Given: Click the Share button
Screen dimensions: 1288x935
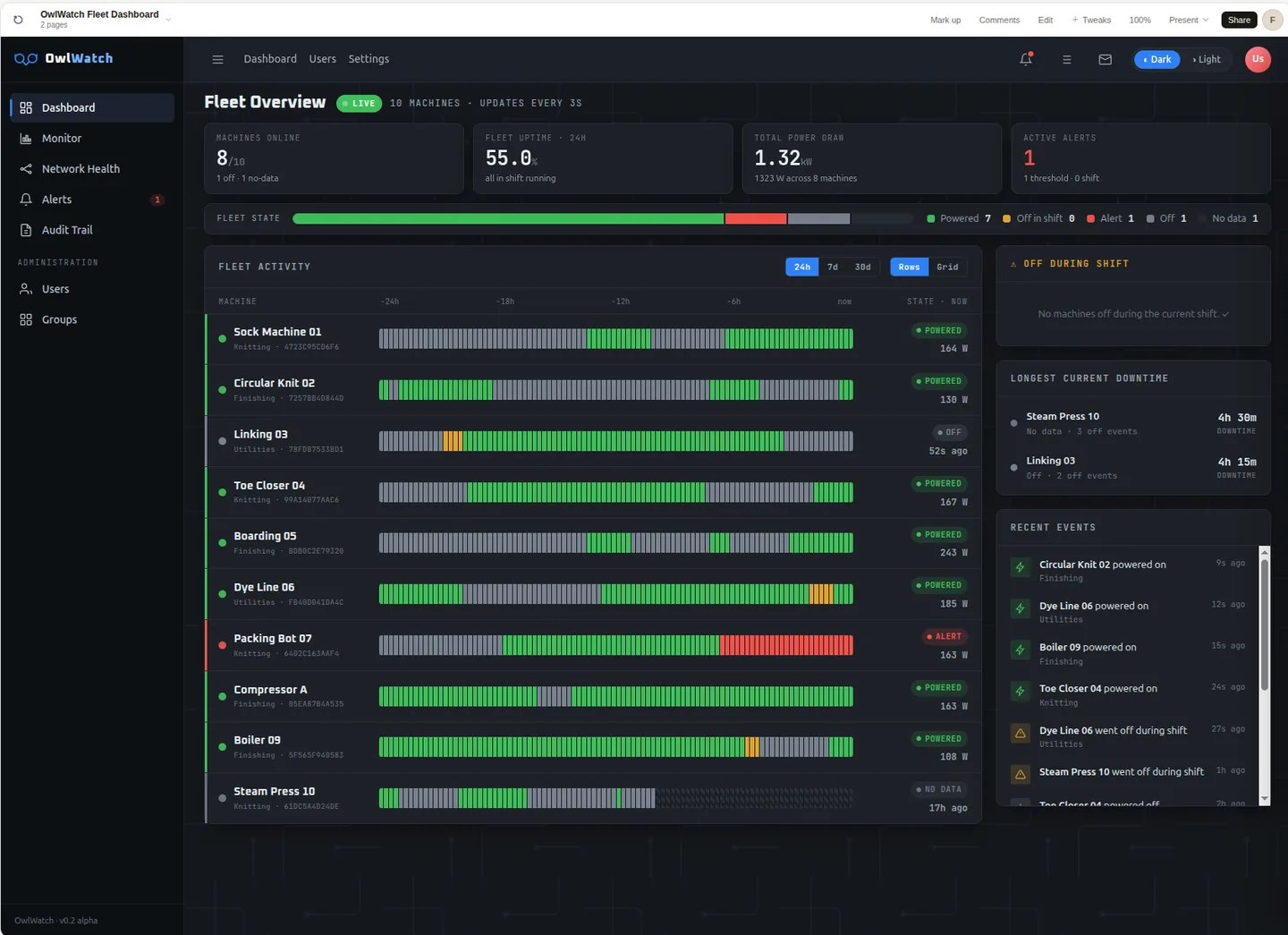Looking at the screenshot, I should 1239,20.
